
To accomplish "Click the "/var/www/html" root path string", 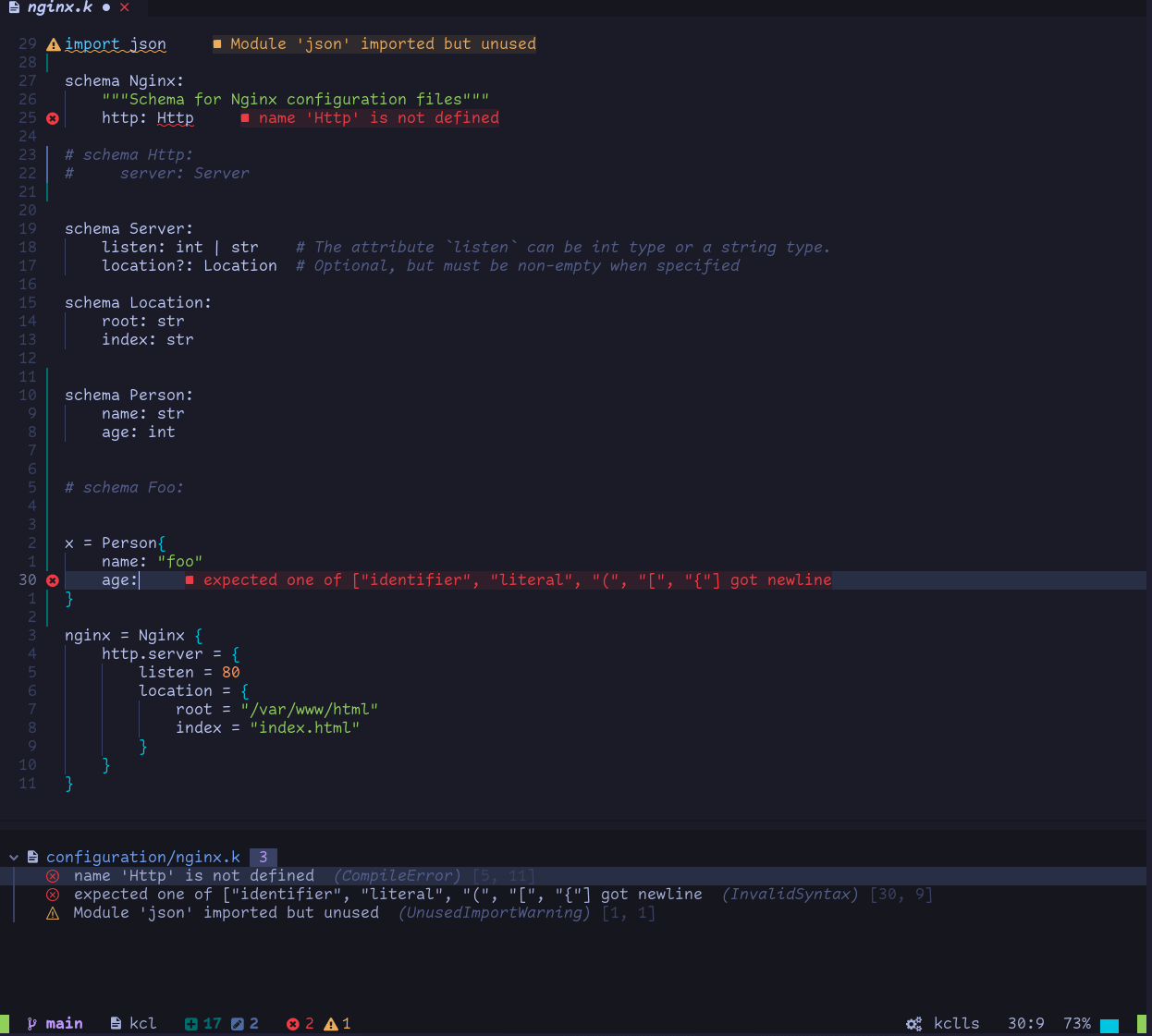I will point(310,710).
